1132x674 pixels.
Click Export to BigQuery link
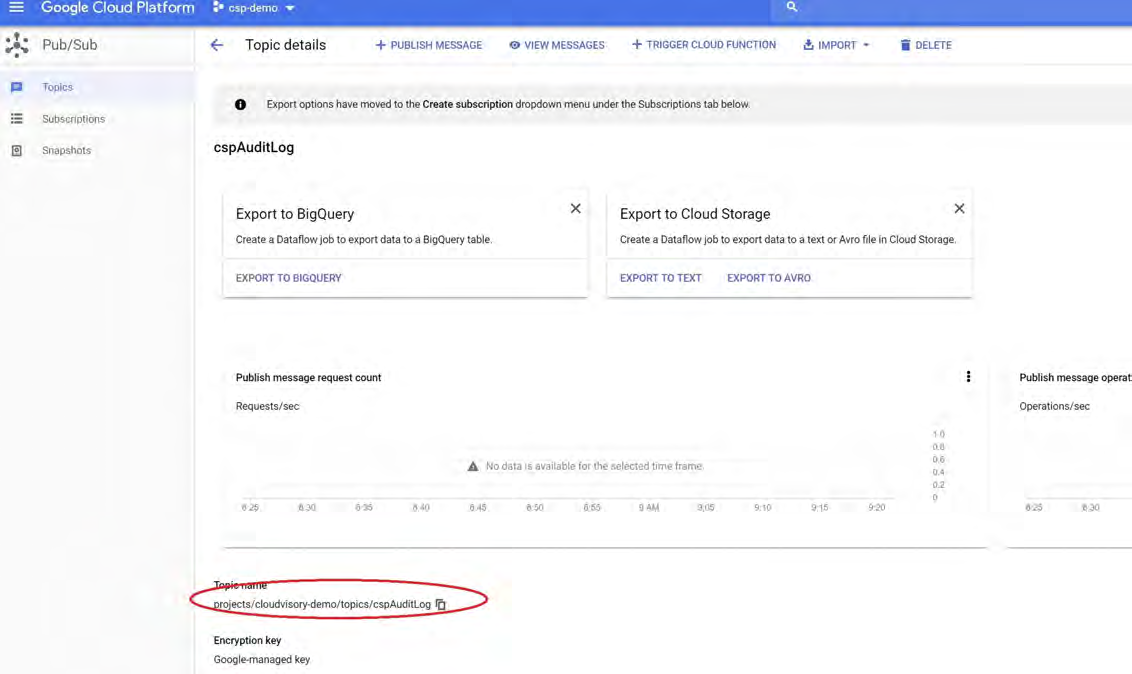(x=289, y=278)
